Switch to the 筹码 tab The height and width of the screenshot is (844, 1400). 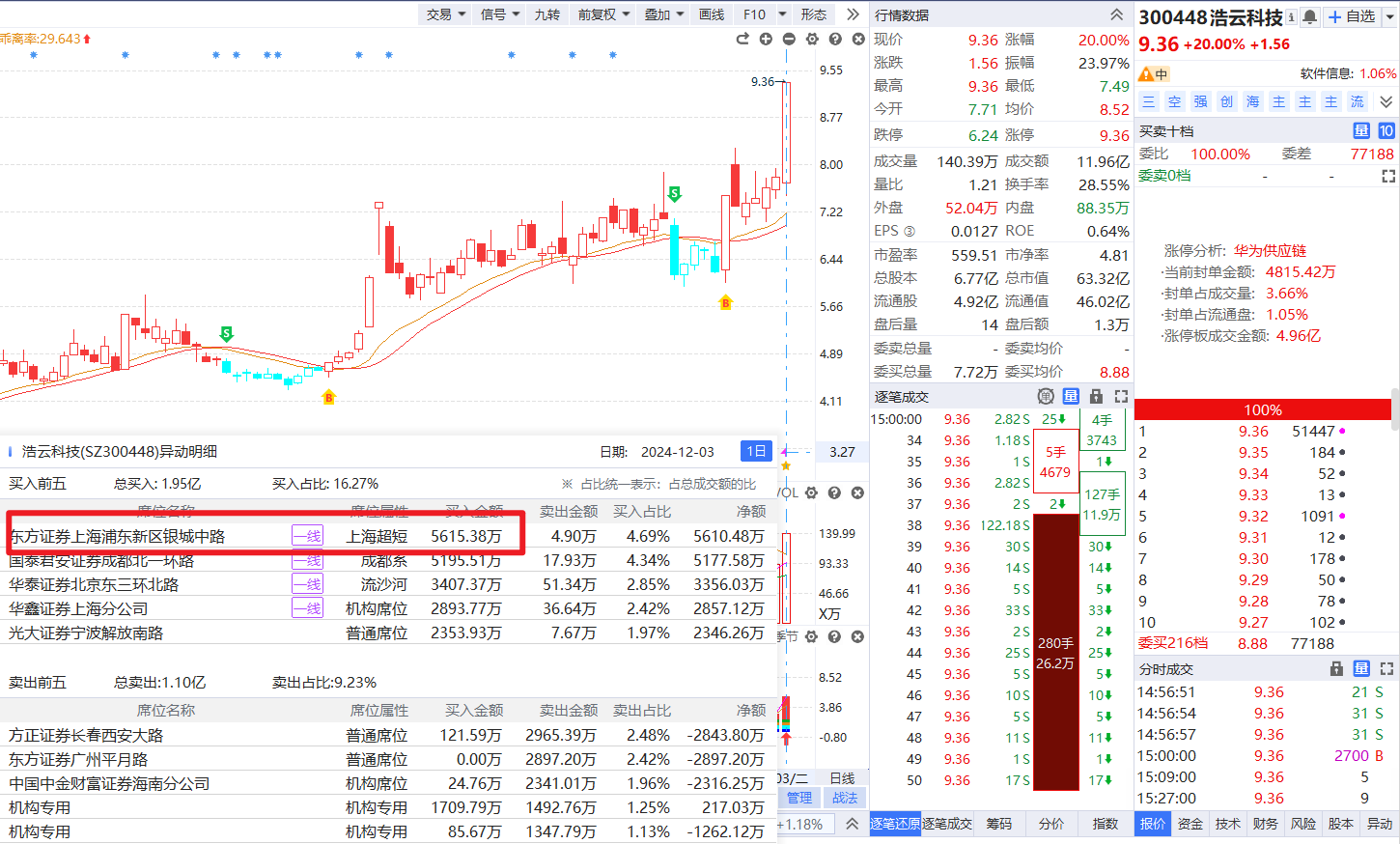[x=999, y=824]
